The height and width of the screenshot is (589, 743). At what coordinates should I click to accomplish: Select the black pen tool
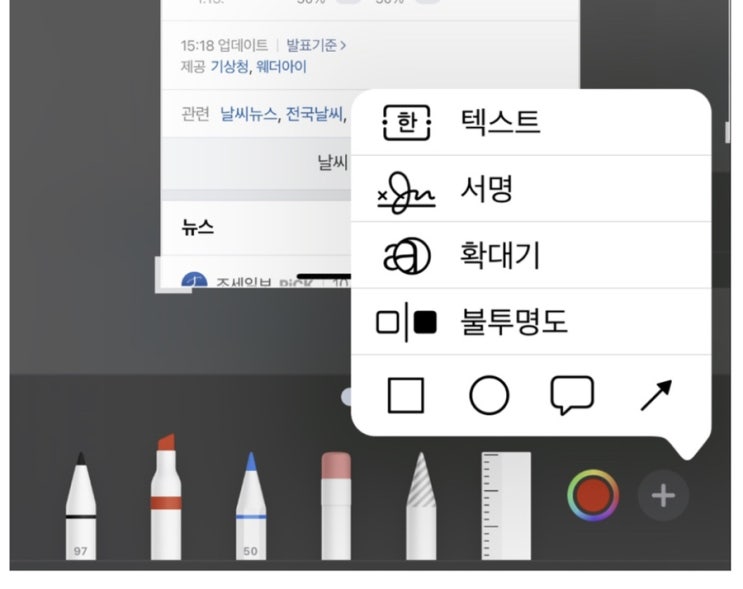click(x=81, y=506)
